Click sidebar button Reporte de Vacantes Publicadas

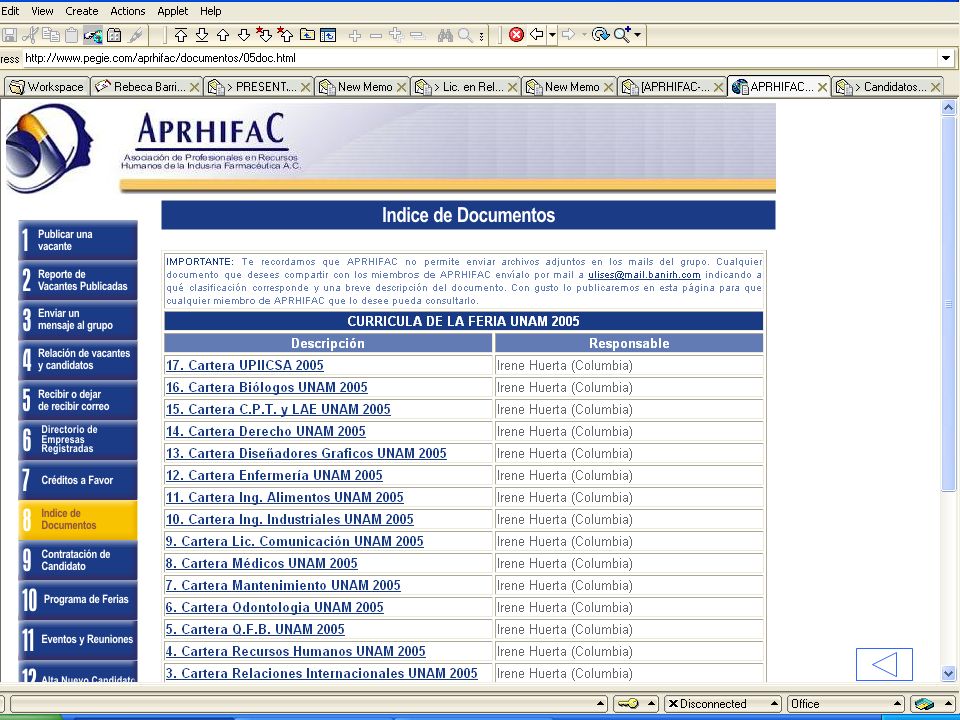(78, 280)
